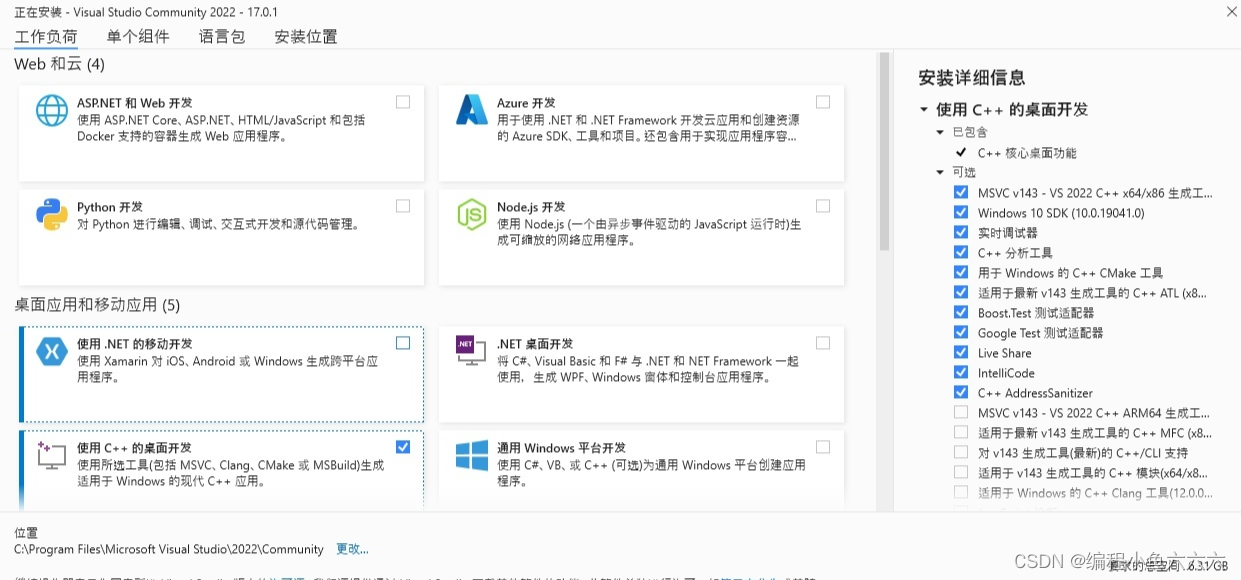Enable the ASP.NET 和 Web 开发 workload checkbox
1241x580 pixels.
403,102
